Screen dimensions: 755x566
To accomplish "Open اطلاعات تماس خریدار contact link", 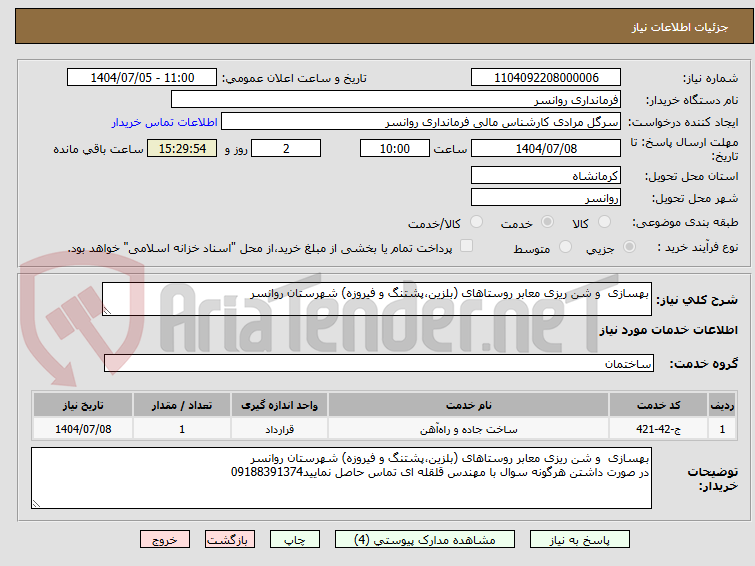I will tap(165, 122).
